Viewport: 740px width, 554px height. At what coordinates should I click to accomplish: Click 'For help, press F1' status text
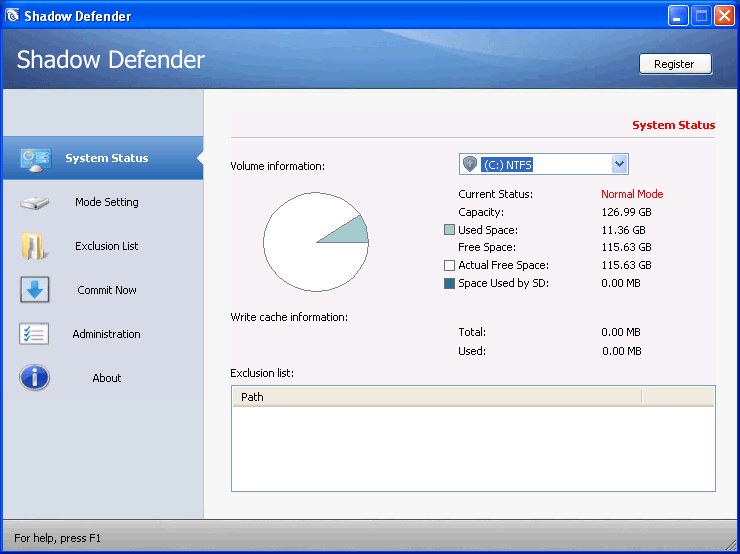[57, 538]
